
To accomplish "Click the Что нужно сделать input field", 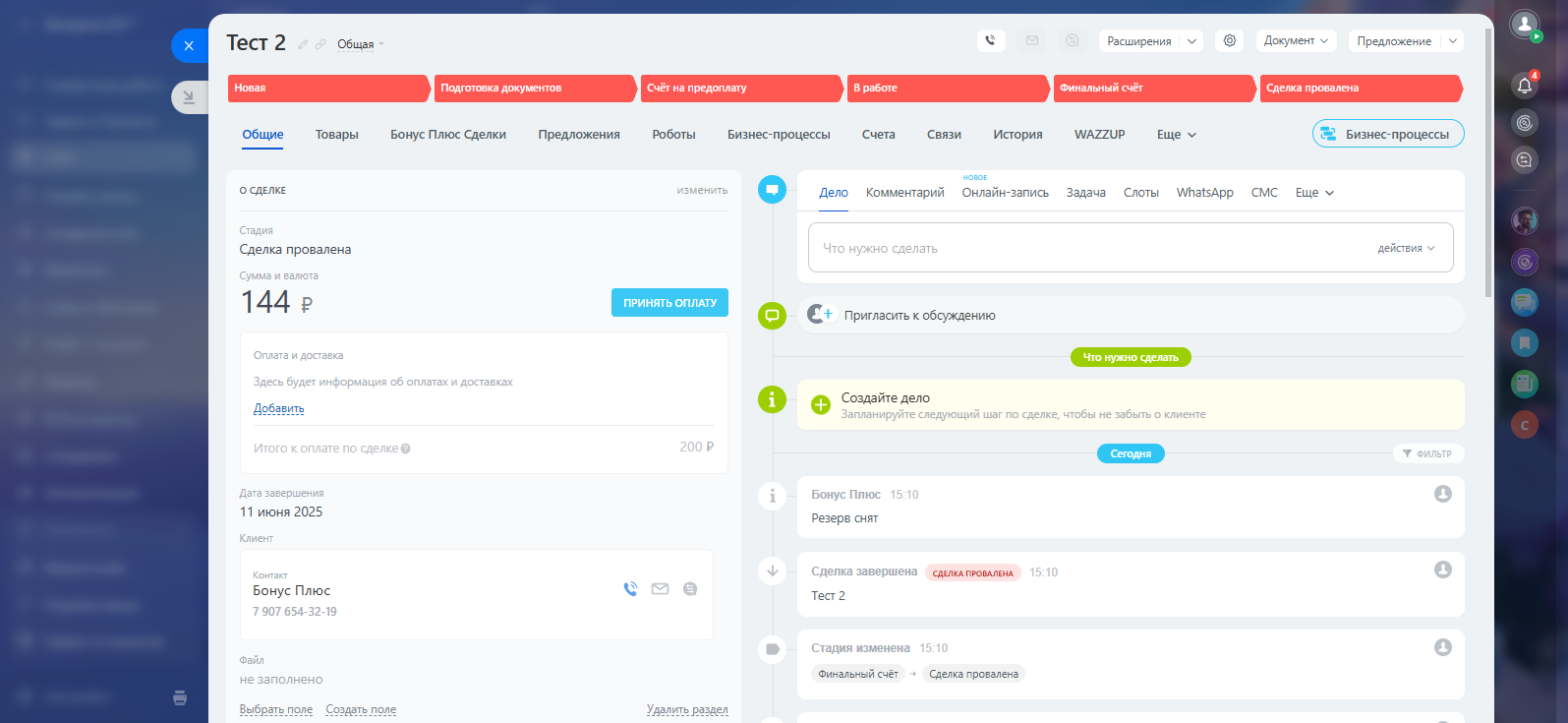I will [x=1131, y=248].
